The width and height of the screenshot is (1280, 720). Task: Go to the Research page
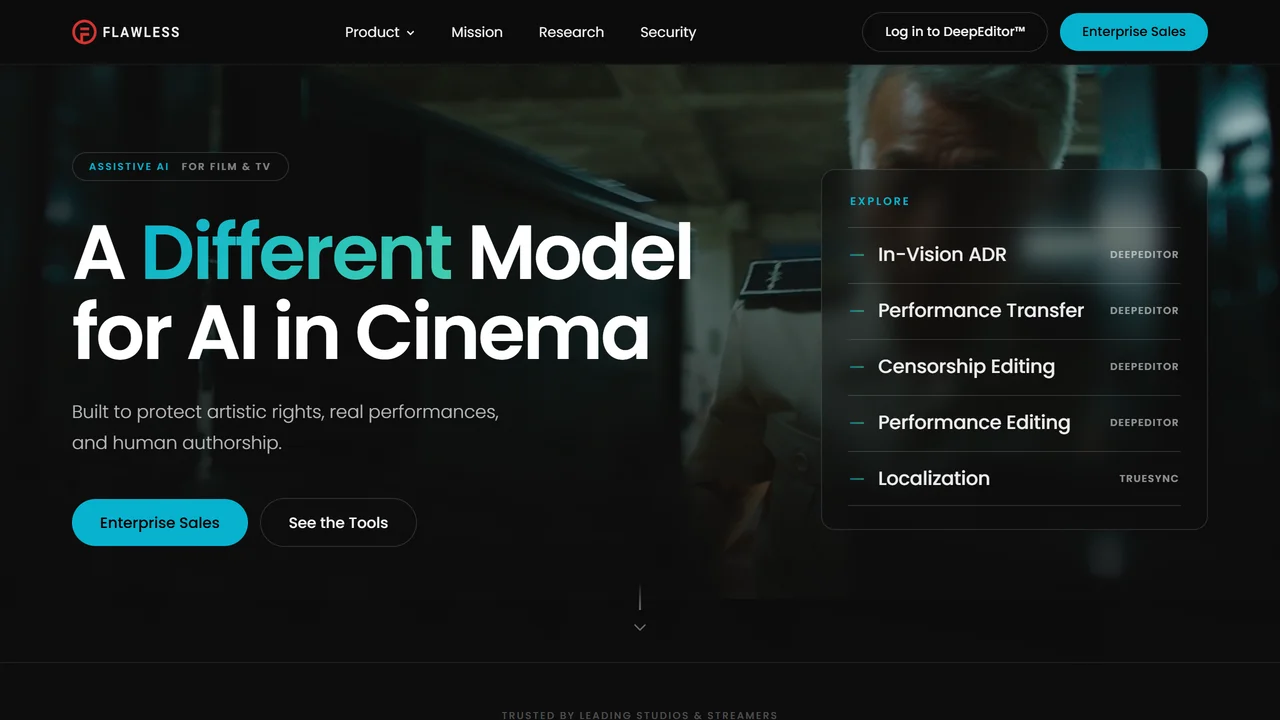(571, 32)
